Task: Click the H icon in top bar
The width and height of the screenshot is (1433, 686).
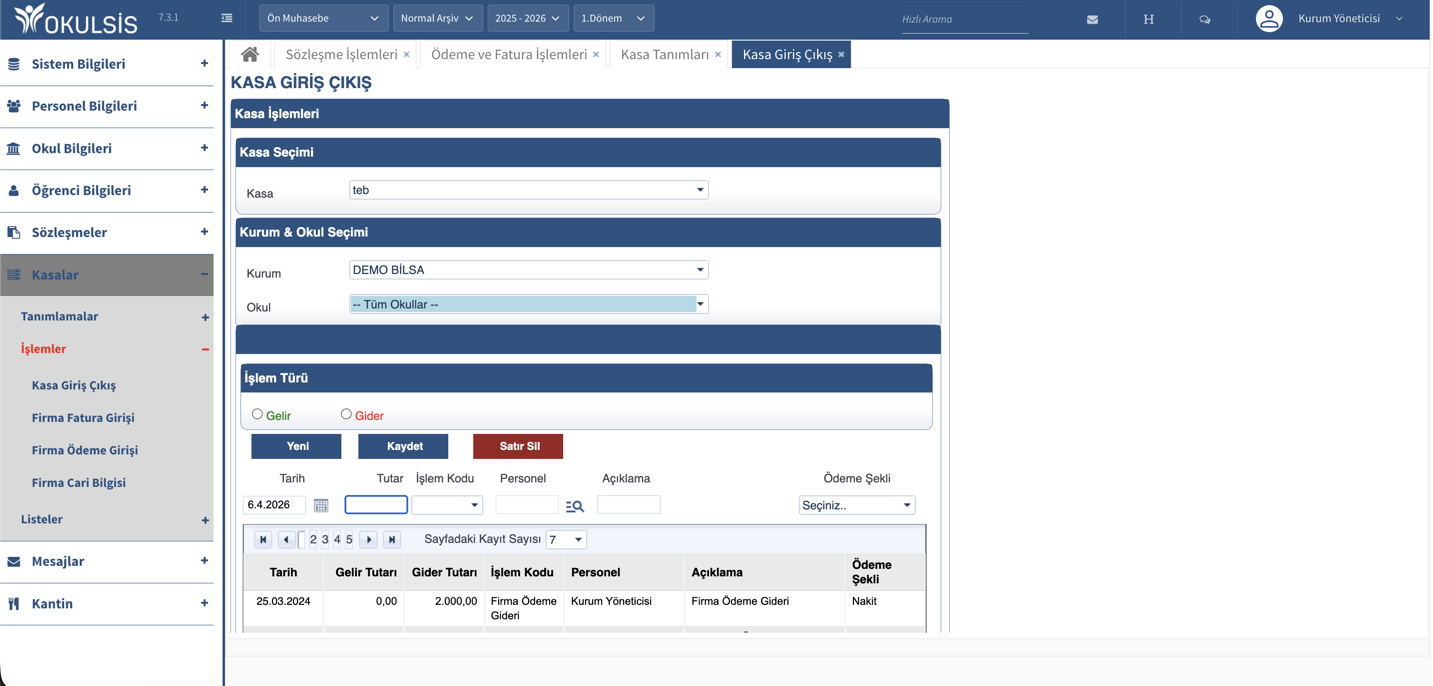Action: pyautogui.click(x=1148, y=19)
